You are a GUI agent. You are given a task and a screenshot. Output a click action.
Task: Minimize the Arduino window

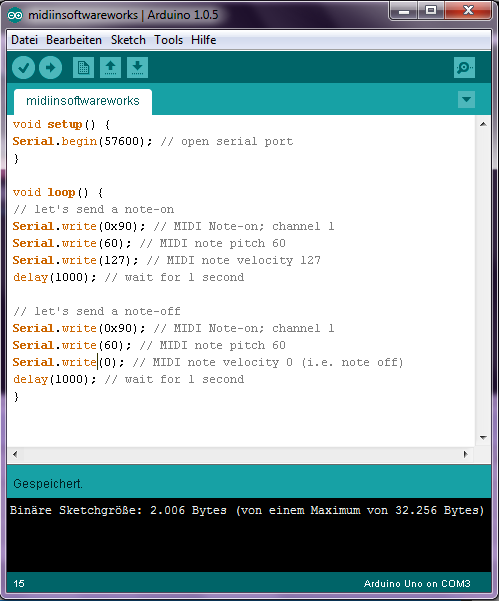coord(404,11)
